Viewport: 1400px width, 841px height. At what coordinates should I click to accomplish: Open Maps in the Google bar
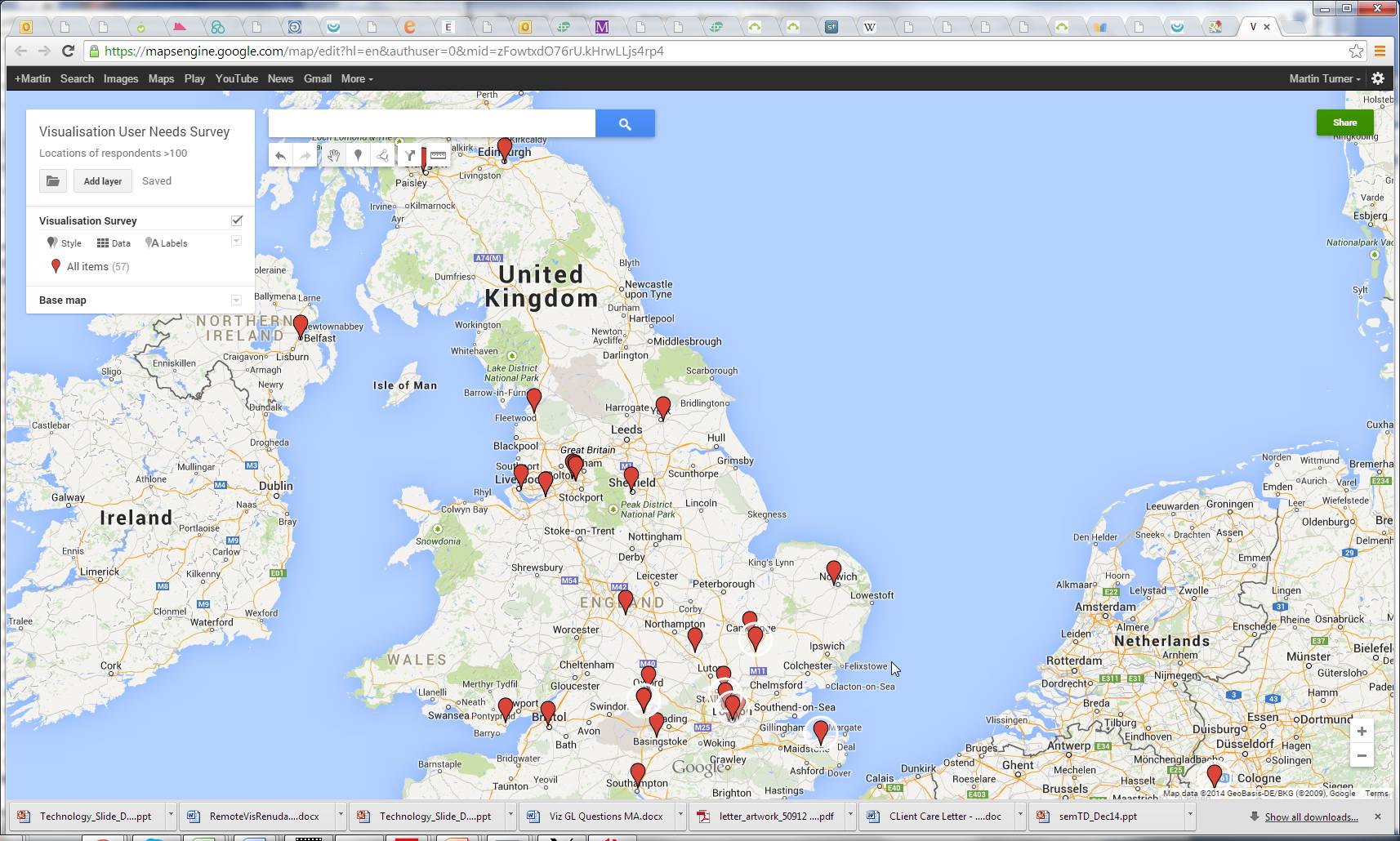coord(161,78)
